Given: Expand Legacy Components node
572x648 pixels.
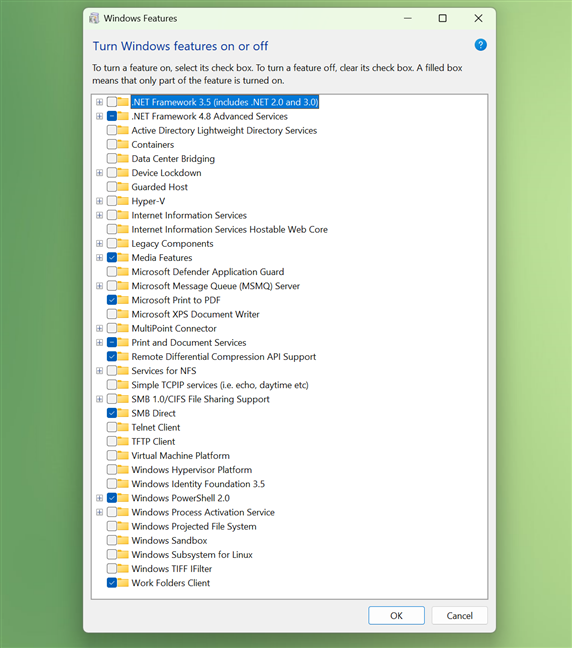Looking at the screenshot, I should point(100,243).
